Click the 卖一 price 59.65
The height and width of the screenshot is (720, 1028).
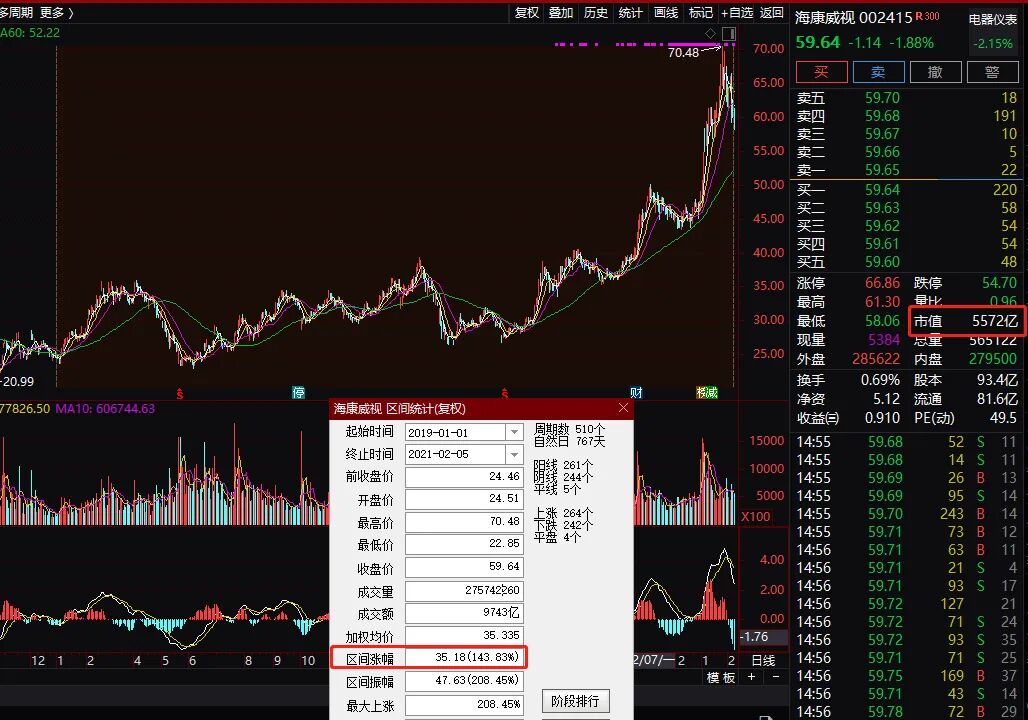[x=882, y=170]
